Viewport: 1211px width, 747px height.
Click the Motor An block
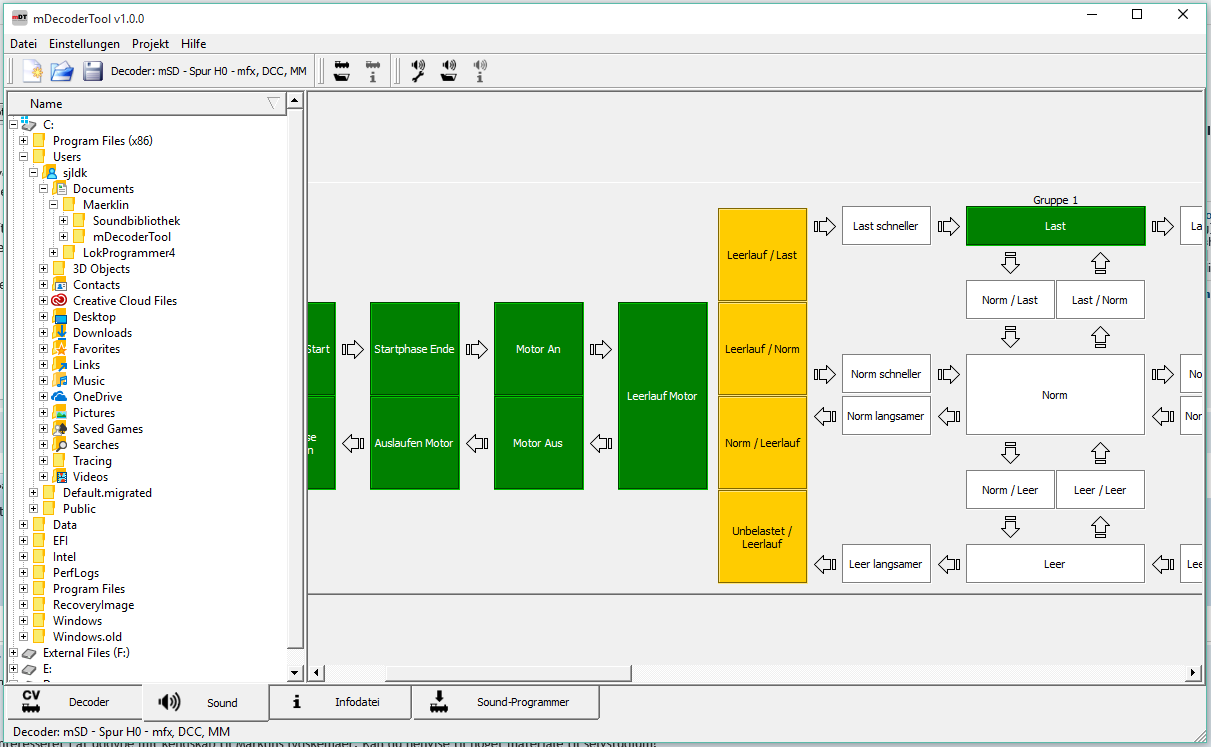click(x=538, y=349)
